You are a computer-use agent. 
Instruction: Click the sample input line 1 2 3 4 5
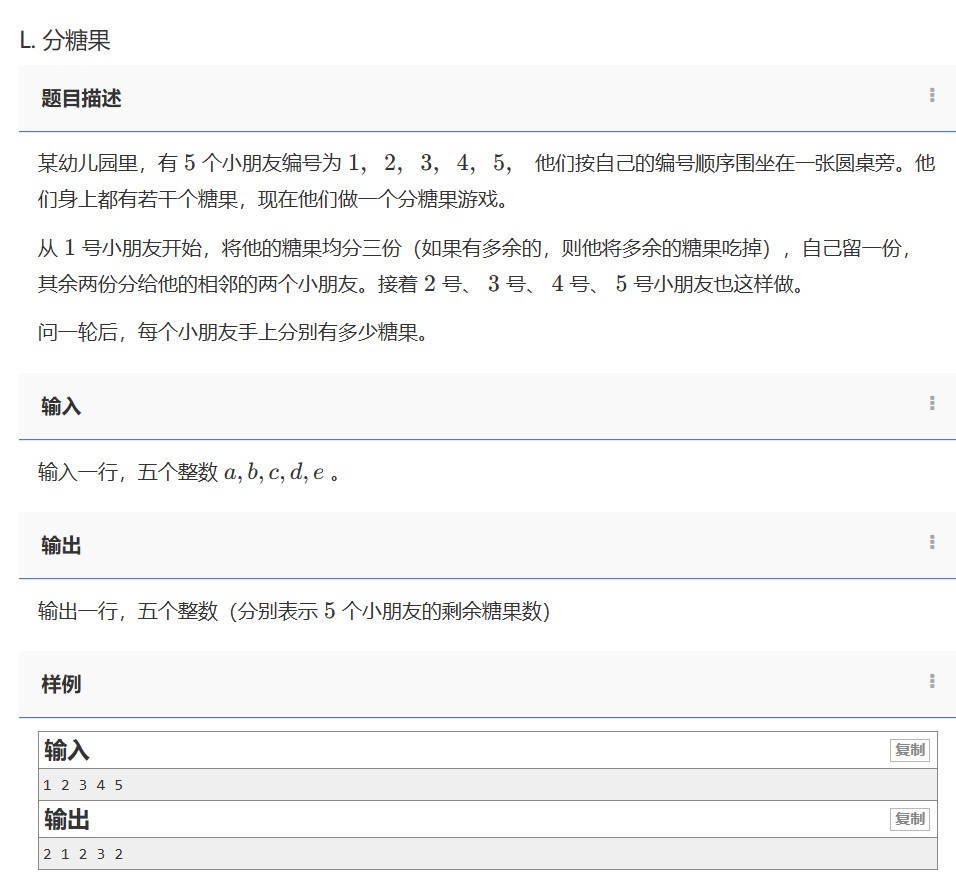(x=83, y=785)
